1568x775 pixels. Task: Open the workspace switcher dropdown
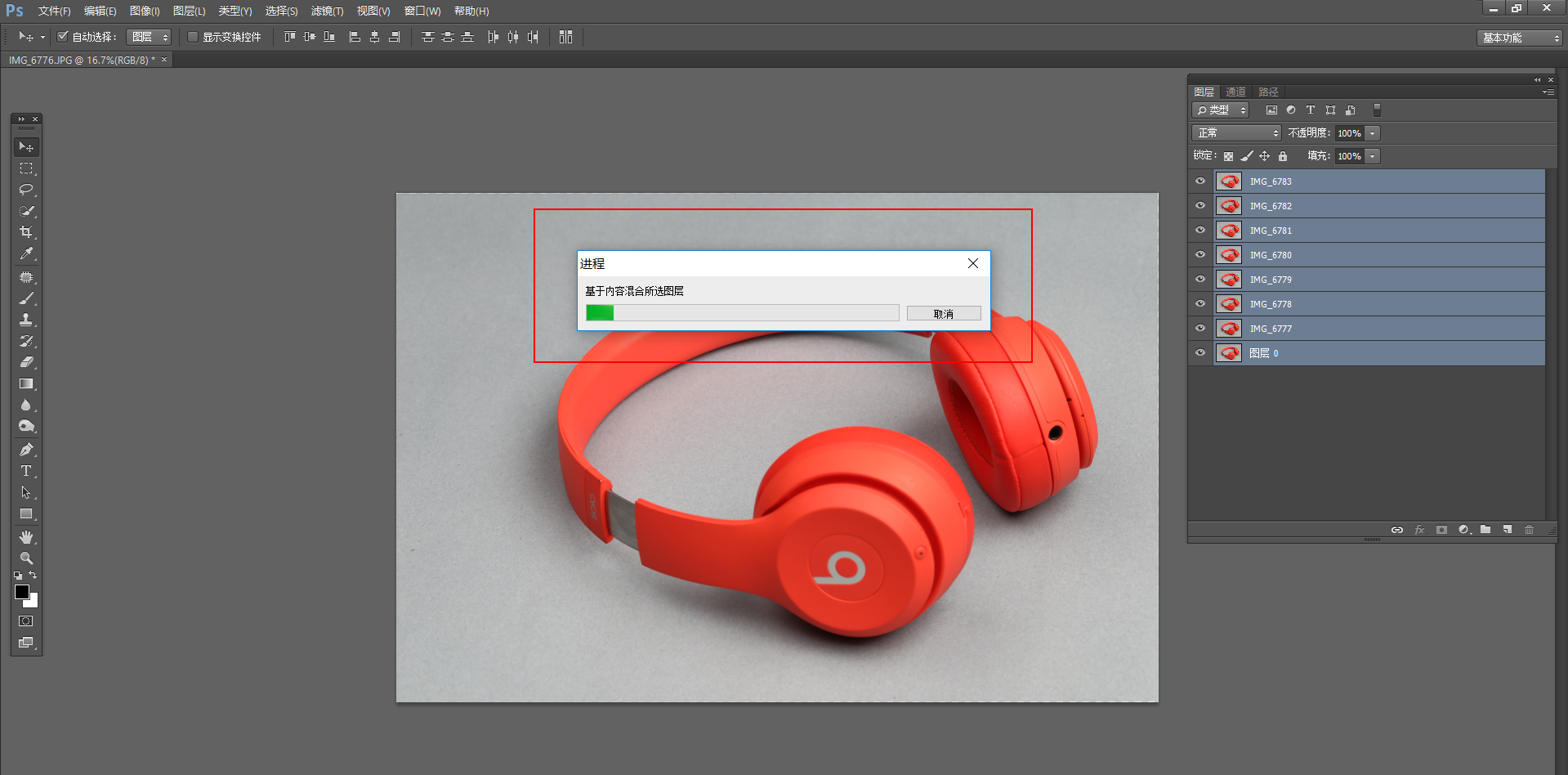[1519, 38]
